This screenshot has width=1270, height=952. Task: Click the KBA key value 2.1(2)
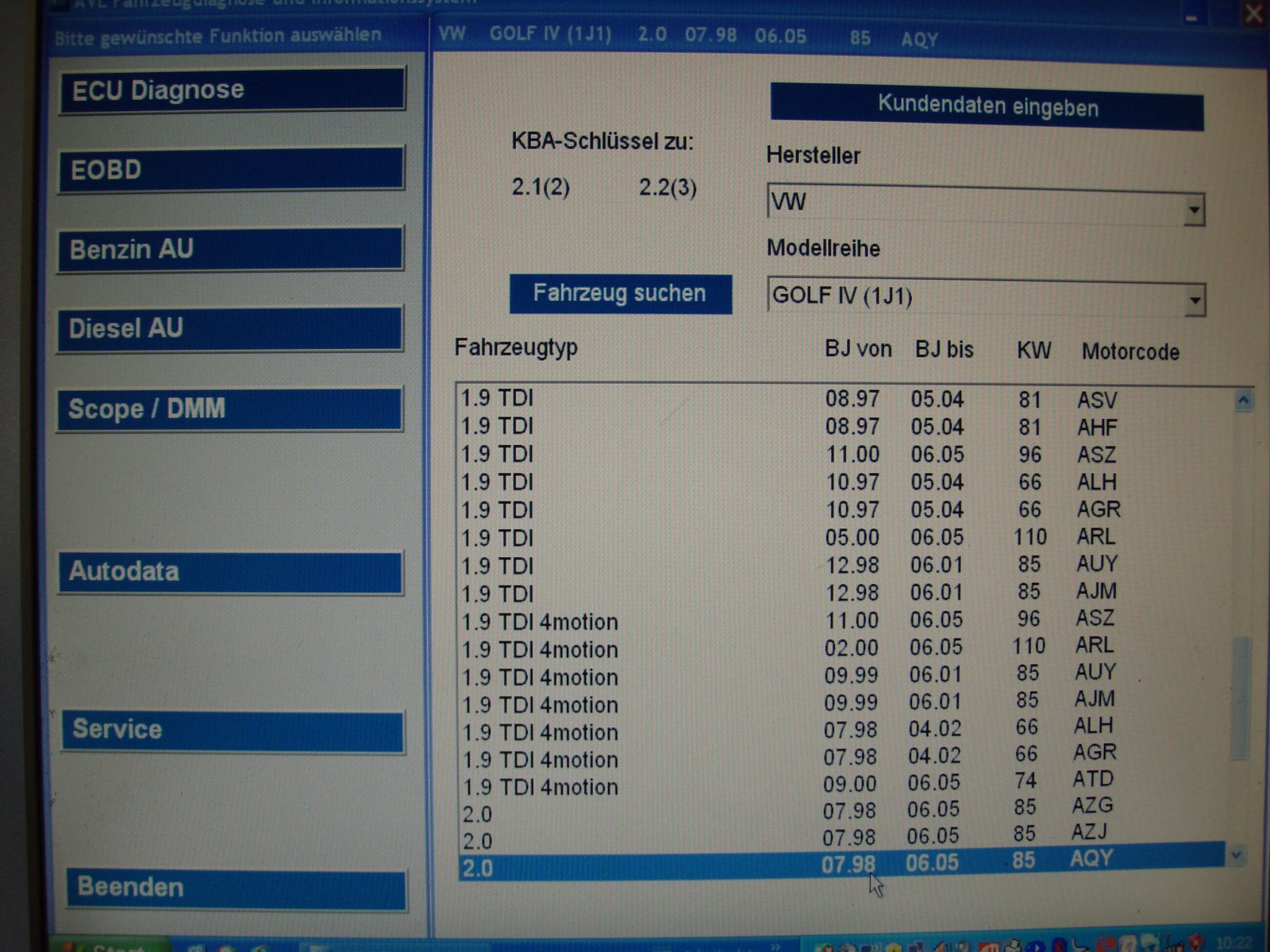[x=541, y=187]
